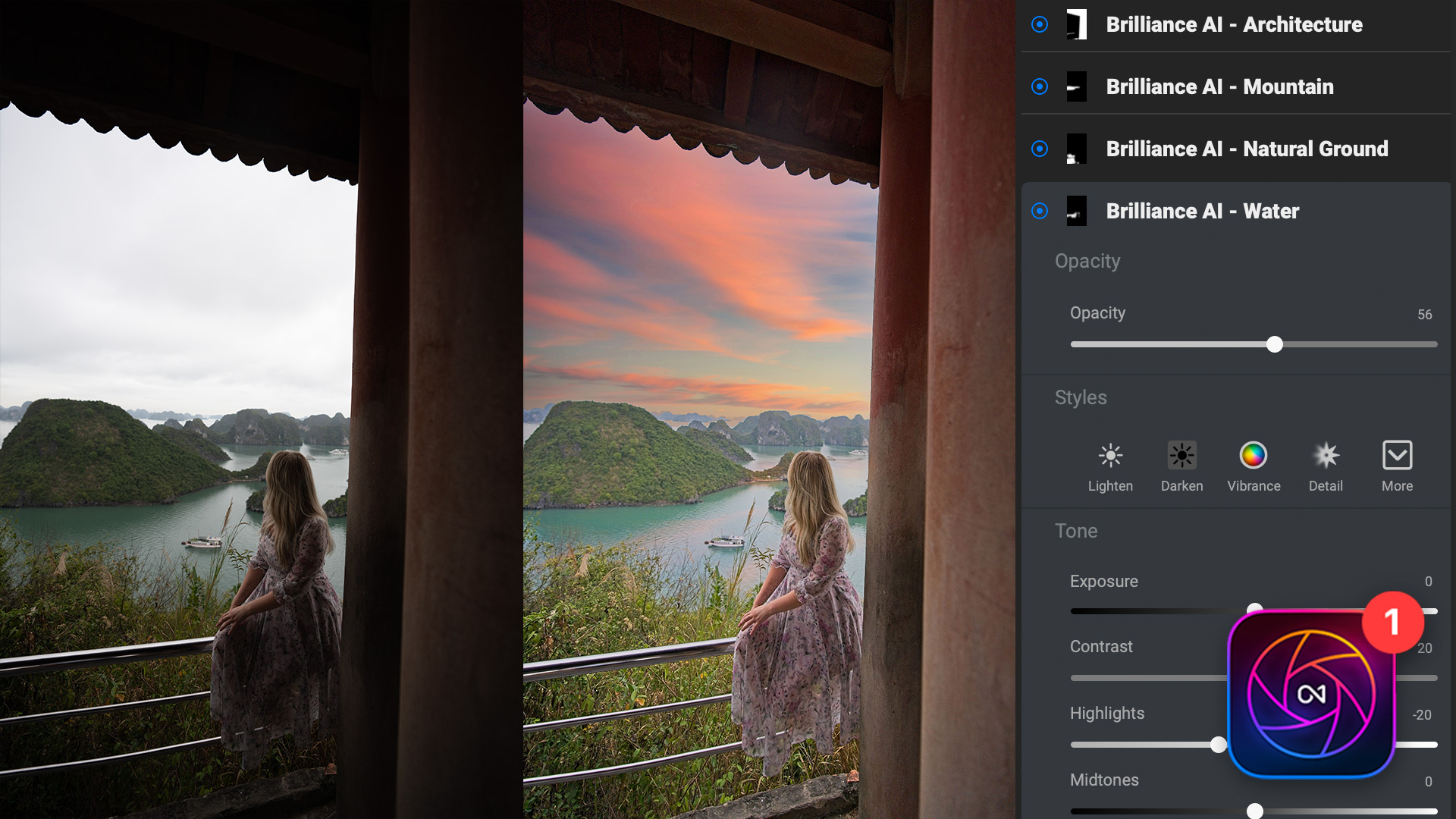Toggle the Brilliance AI - Natural Ground radio button
1456x819 pixels.
[1039, 149]
